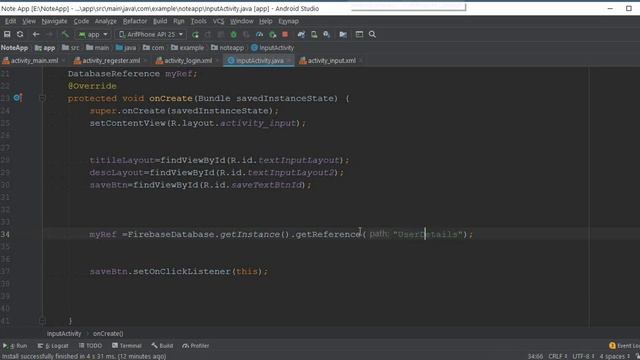Click the "UserDetails" string in line 34
The image size is (640, 360).
point(427,234)
